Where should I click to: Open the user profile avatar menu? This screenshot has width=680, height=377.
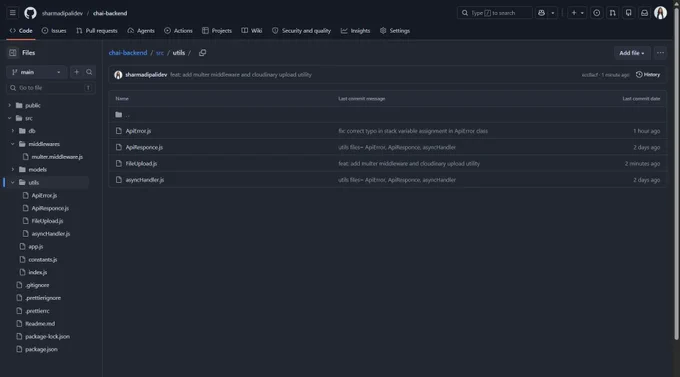tap(660, 13)
